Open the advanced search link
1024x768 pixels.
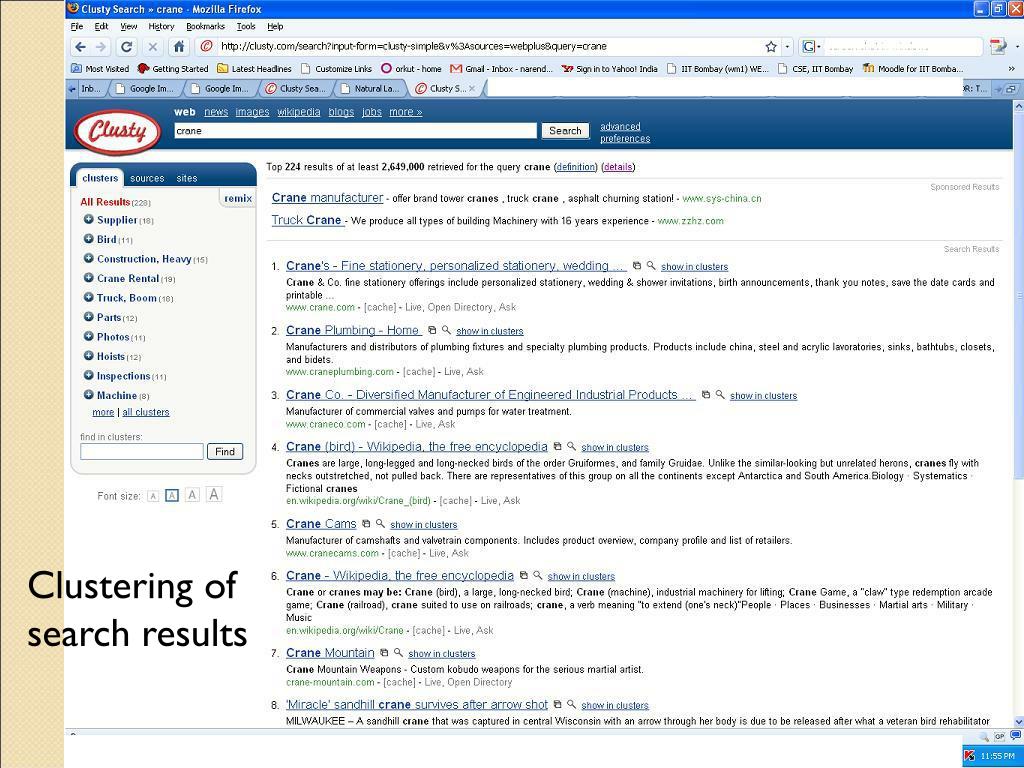pos(620,127)
